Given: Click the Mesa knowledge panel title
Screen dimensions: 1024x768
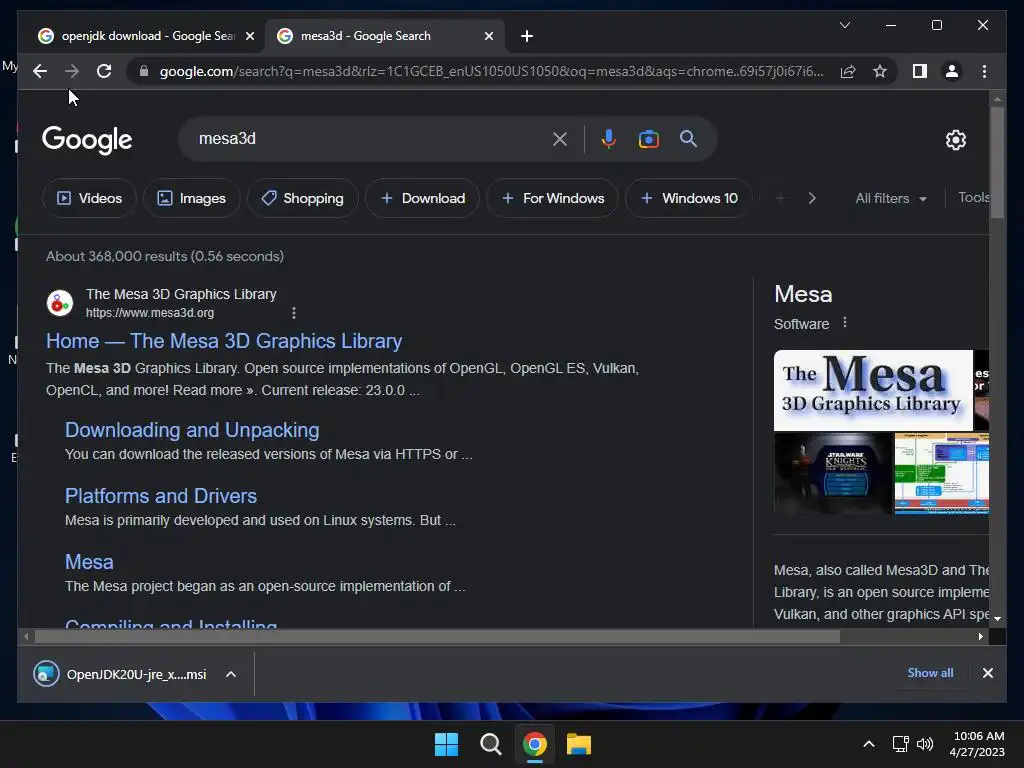Looking at the screenshot, I should pyautogui.click(x=803, y=294).
